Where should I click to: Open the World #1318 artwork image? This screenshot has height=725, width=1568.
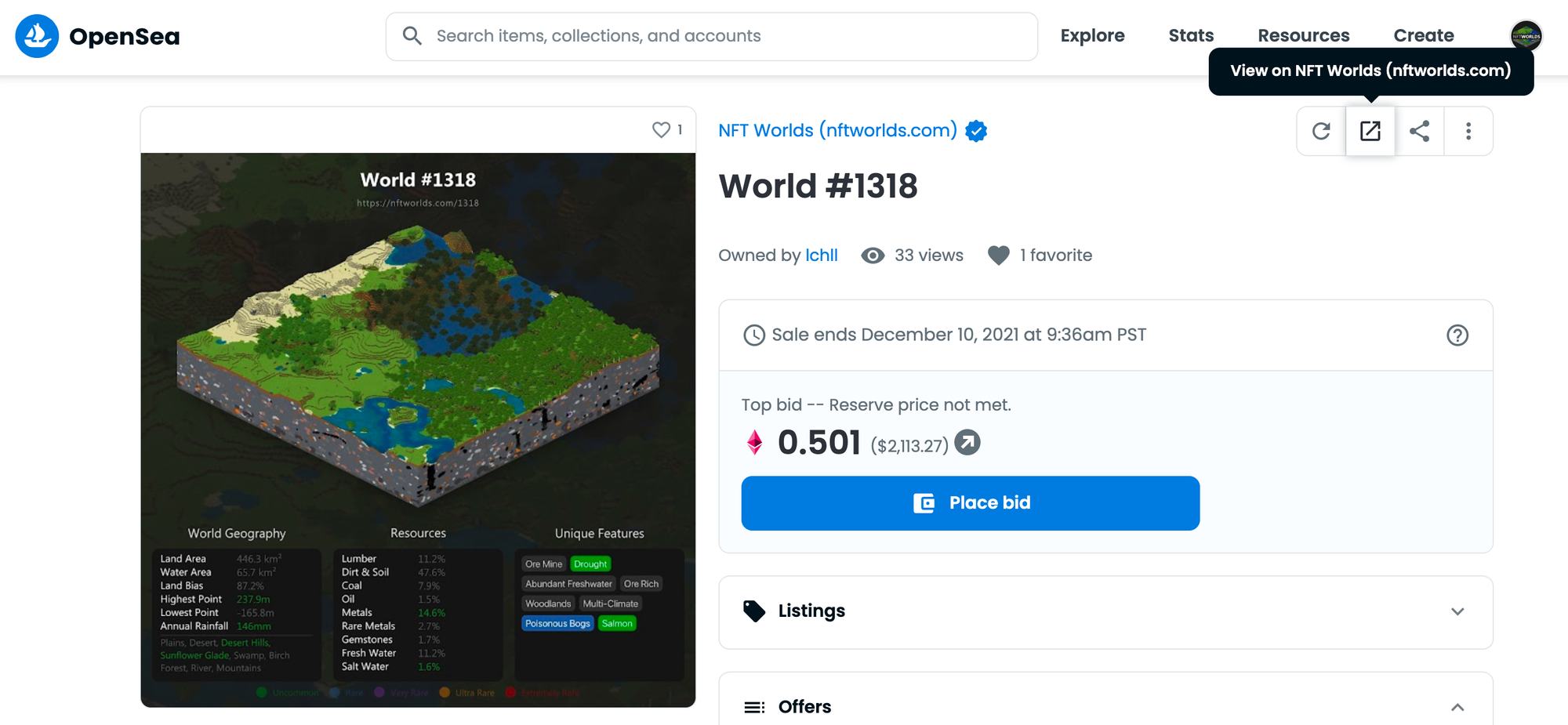[x=418, y=430]
